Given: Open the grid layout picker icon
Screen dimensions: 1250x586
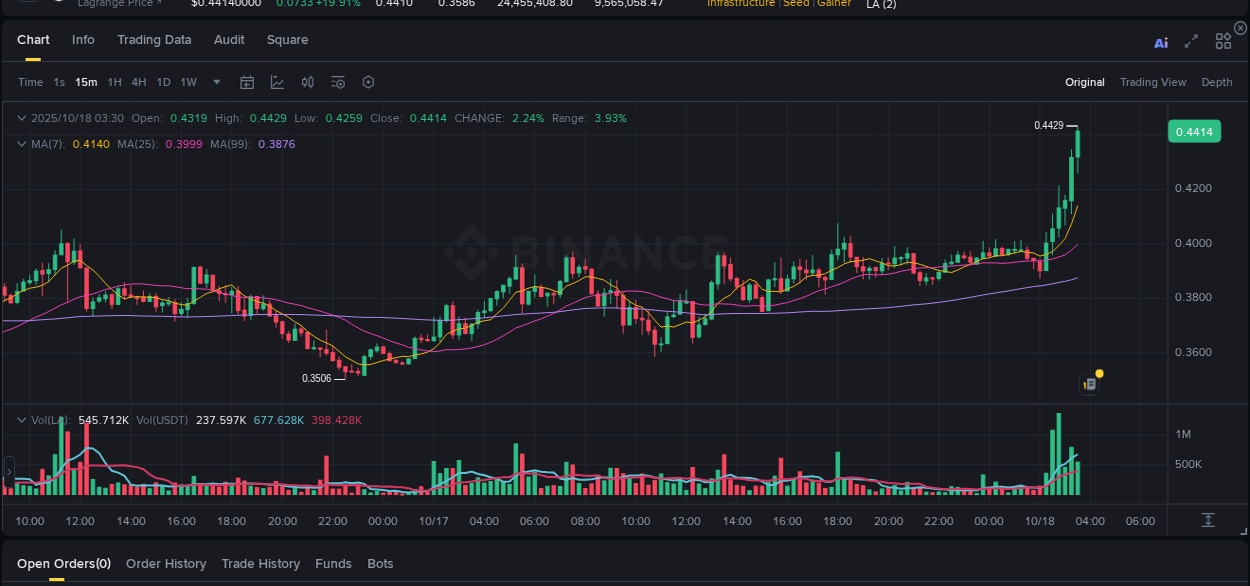Looking at the screenshot, I should (x=1223, y=41).
